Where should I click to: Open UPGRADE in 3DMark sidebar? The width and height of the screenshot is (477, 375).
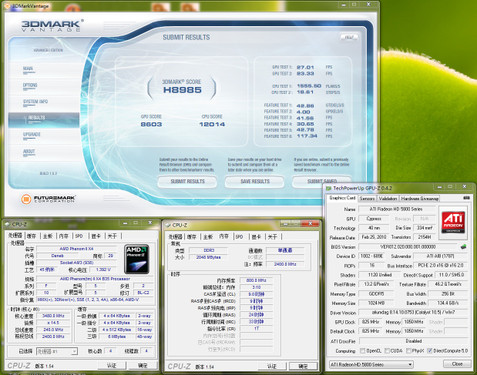click(32, 135)
